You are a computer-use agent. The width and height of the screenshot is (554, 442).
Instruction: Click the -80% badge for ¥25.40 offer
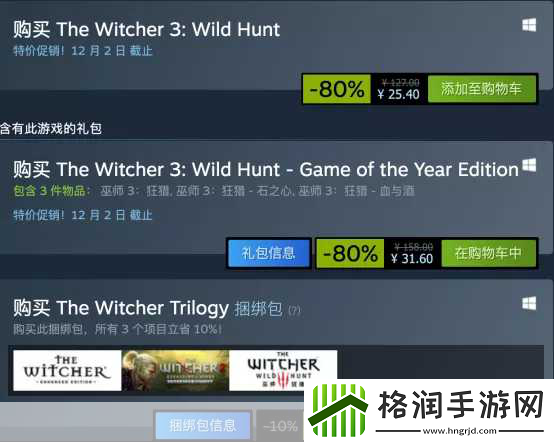(x=336, y=89)
